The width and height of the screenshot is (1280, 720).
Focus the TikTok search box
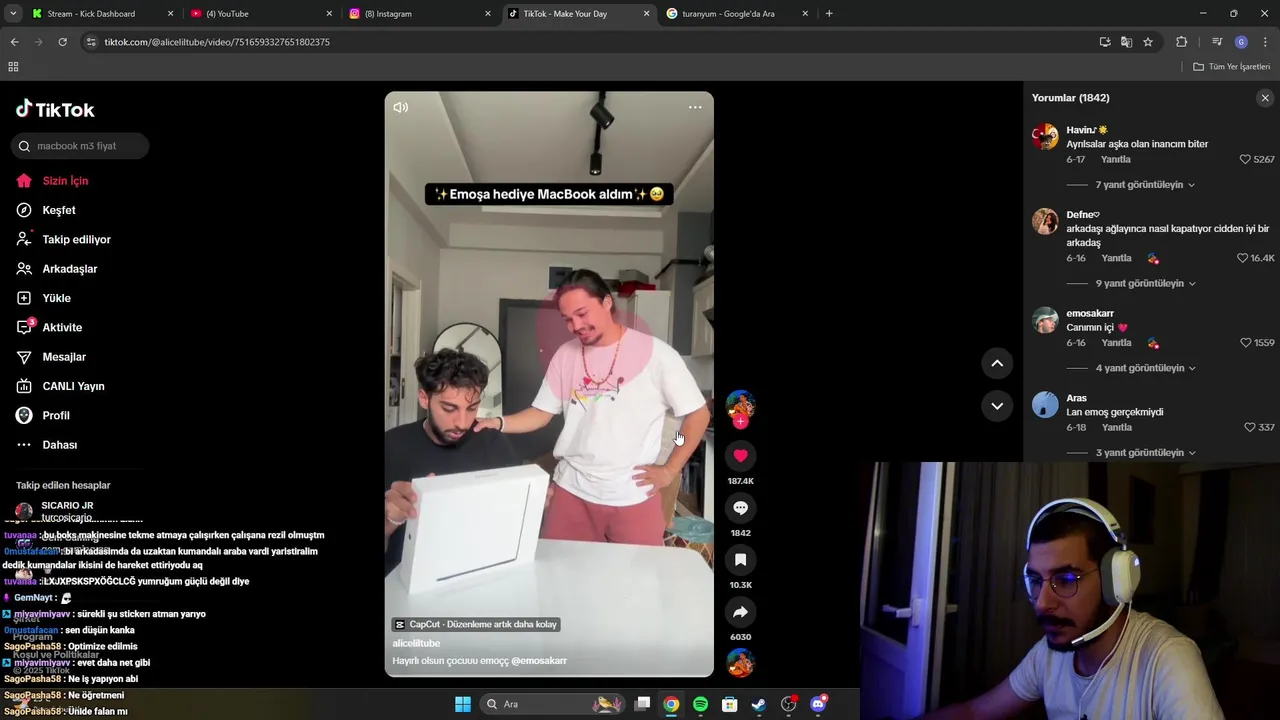pos(80,146)
